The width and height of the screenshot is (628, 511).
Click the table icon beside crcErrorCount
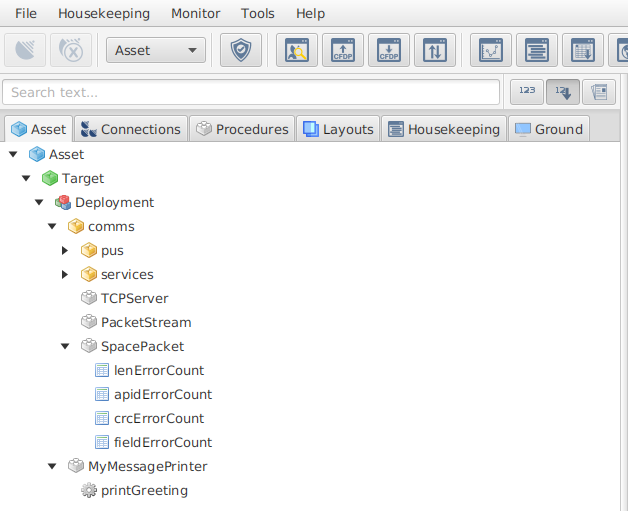pyautogui.click(x=102, y=418)
